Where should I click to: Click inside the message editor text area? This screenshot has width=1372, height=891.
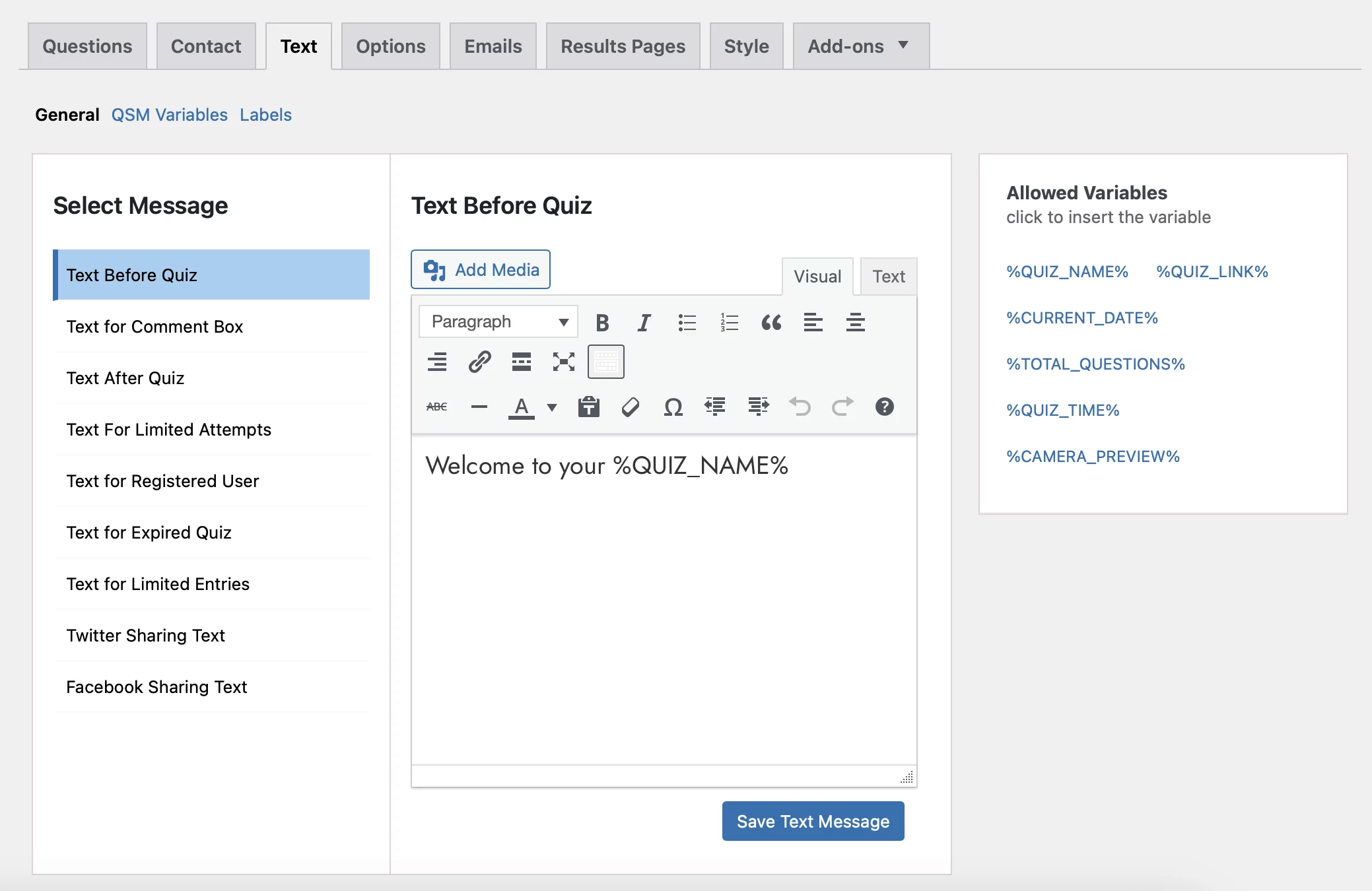[664, 601]
